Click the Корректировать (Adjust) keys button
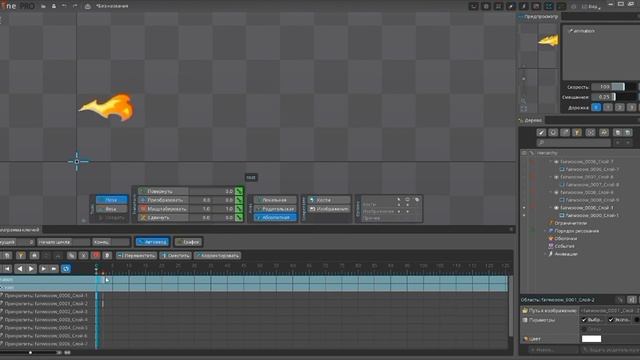 (x=218, y=256)
